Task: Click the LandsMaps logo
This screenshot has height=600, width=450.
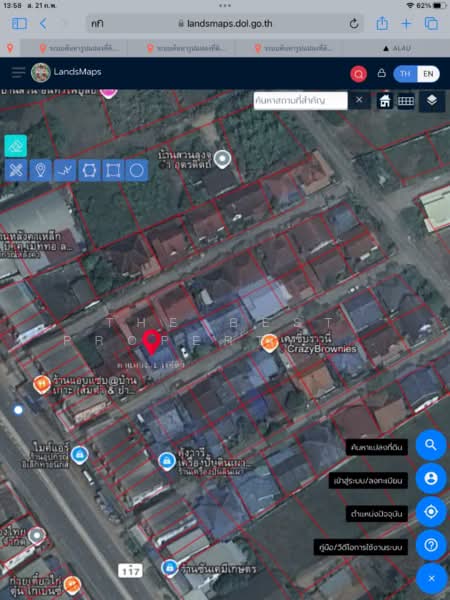Action: 41,72
